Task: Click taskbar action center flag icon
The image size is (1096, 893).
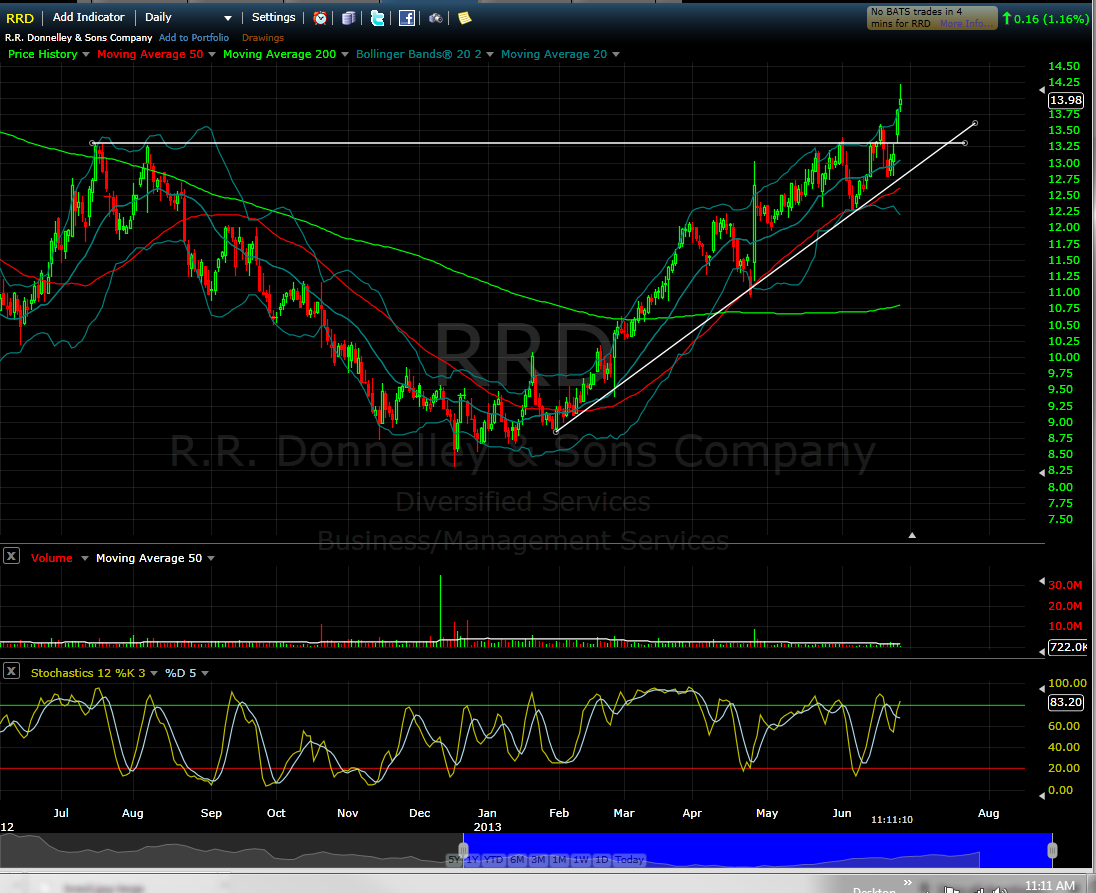Action: [x=951, y=890]
